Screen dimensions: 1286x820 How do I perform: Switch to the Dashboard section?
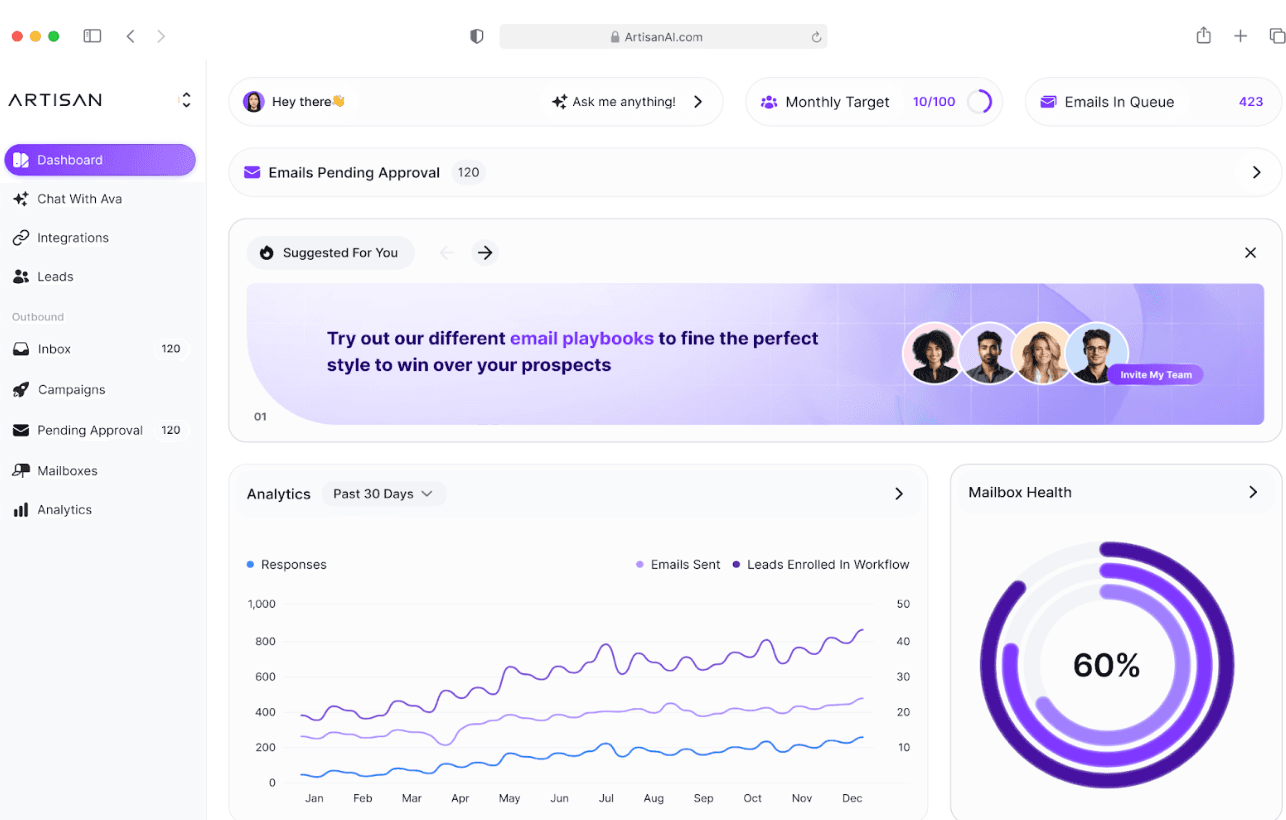pos(70,159)
